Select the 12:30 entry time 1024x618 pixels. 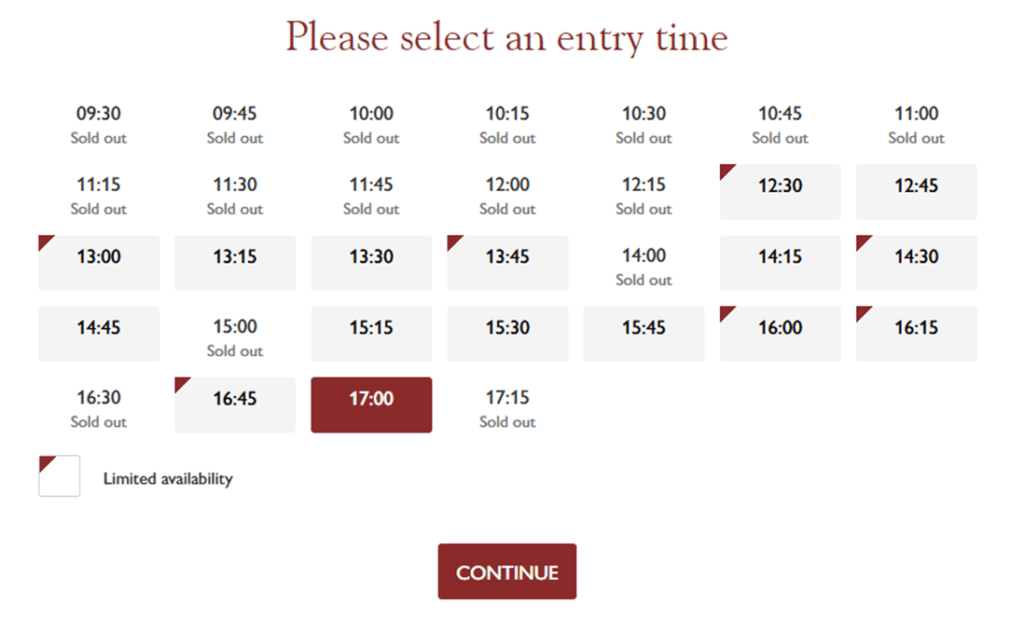(x=780, y=192)
